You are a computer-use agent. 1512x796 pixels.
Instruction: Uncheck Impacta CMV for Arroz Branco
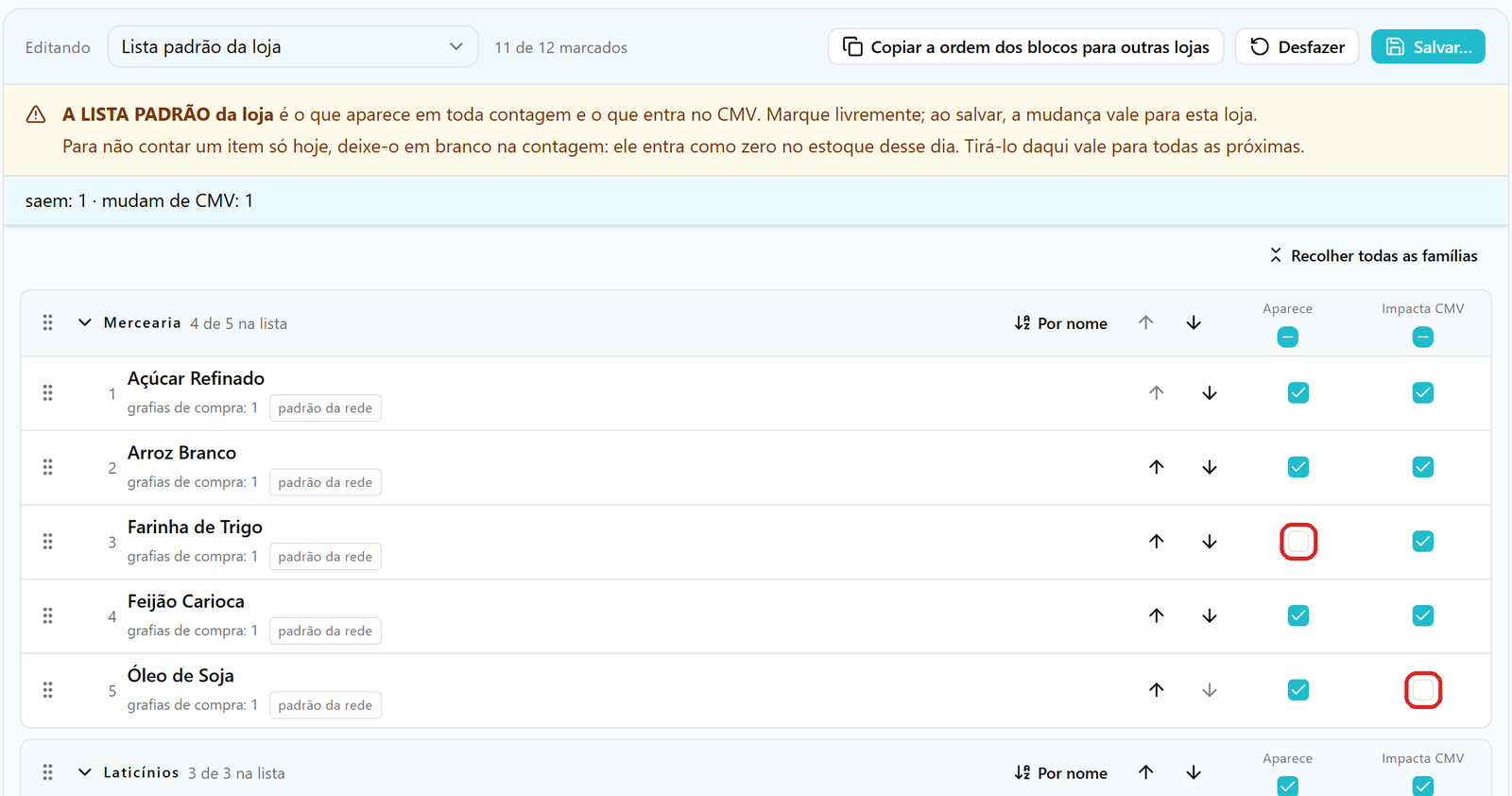point(1423,467)
